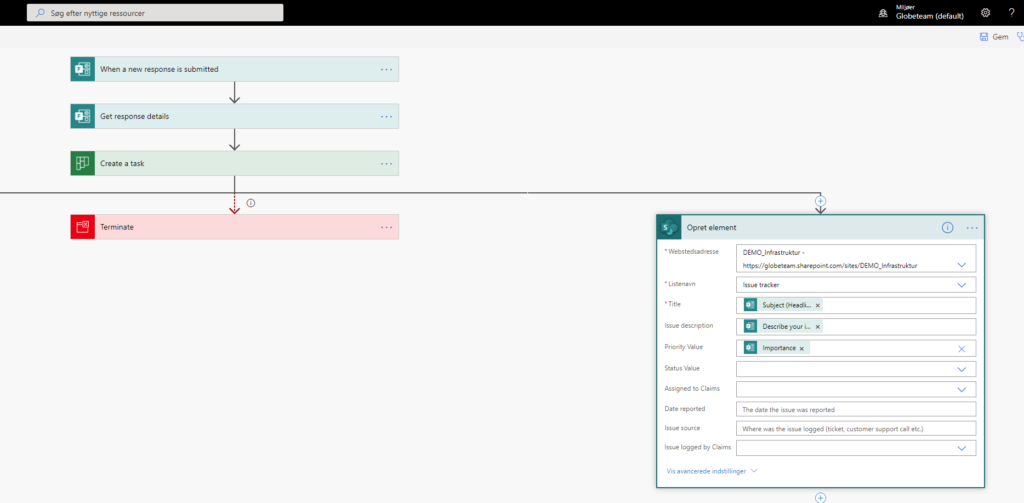Viewport: 1024px width, 503px height.
Task: Click inside the Issue description field
Action: click(x=856, y=327)
